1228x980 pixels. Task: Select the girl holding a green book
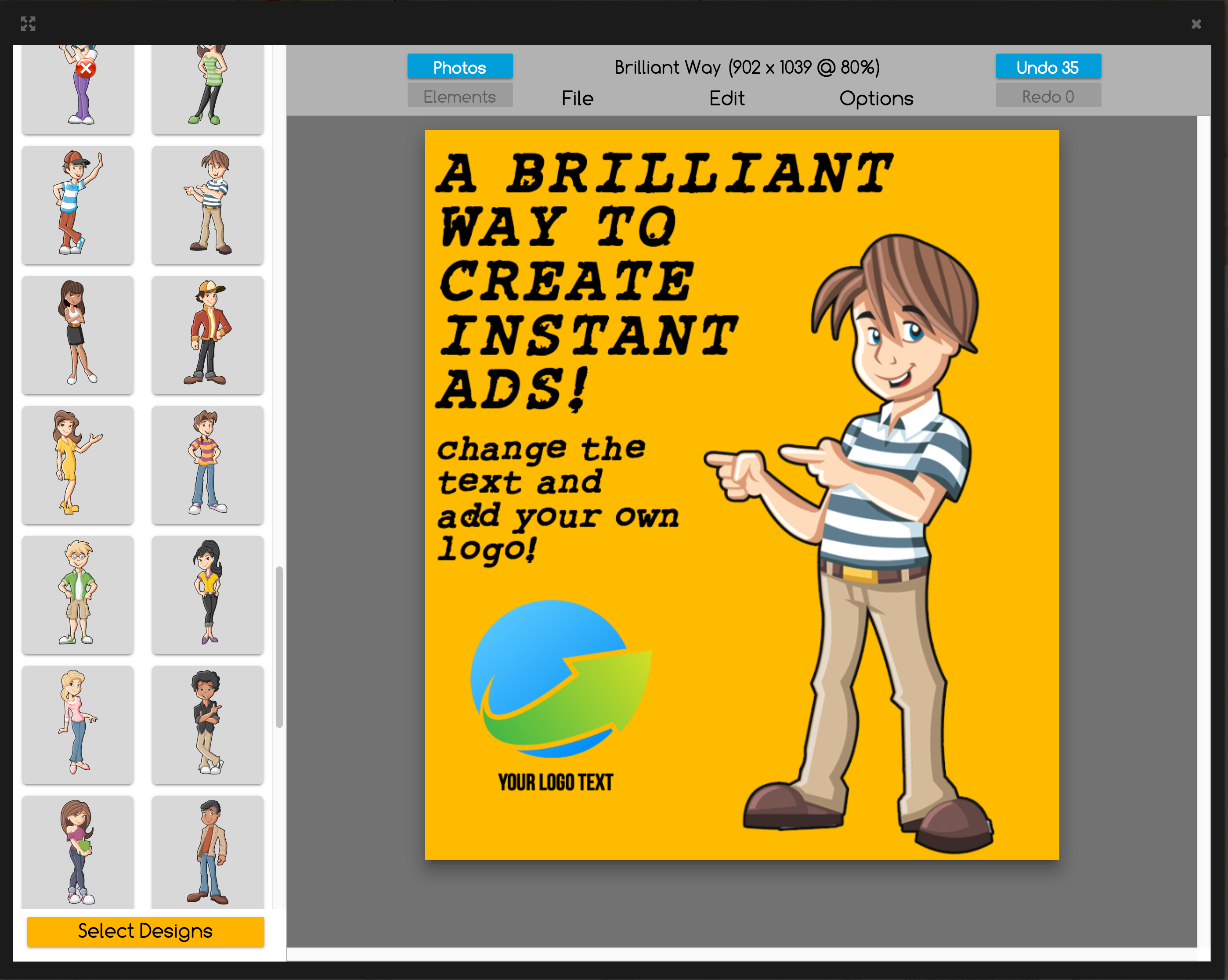(x=78, y=851)
